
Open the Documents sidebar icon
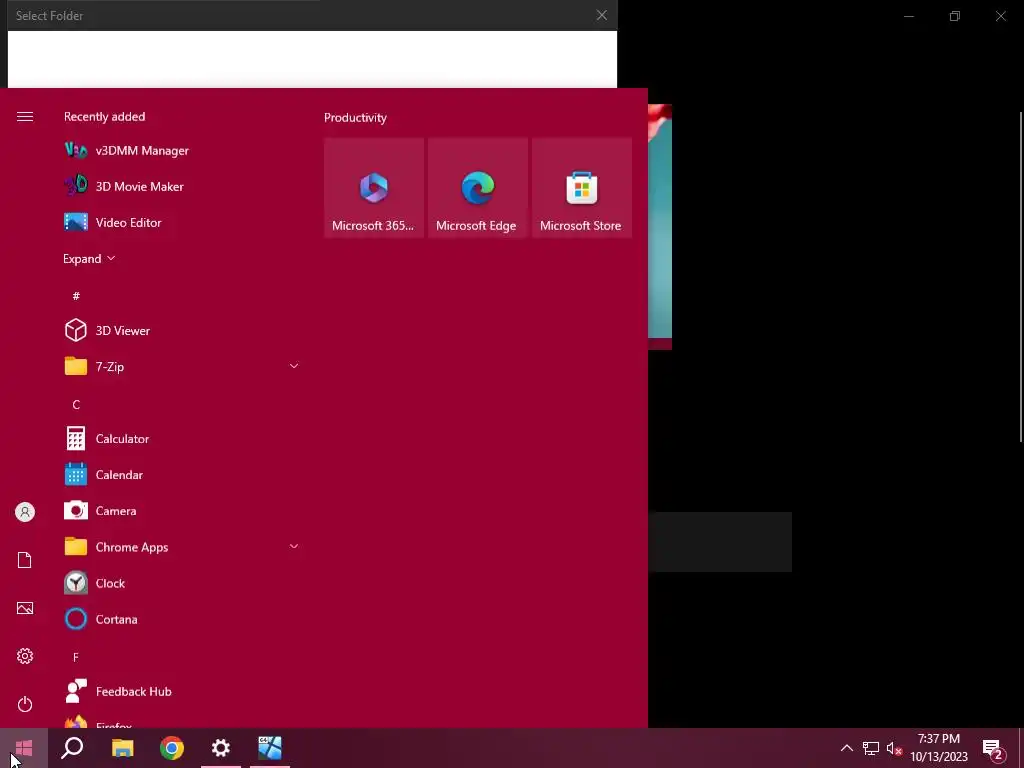point(25,560)
